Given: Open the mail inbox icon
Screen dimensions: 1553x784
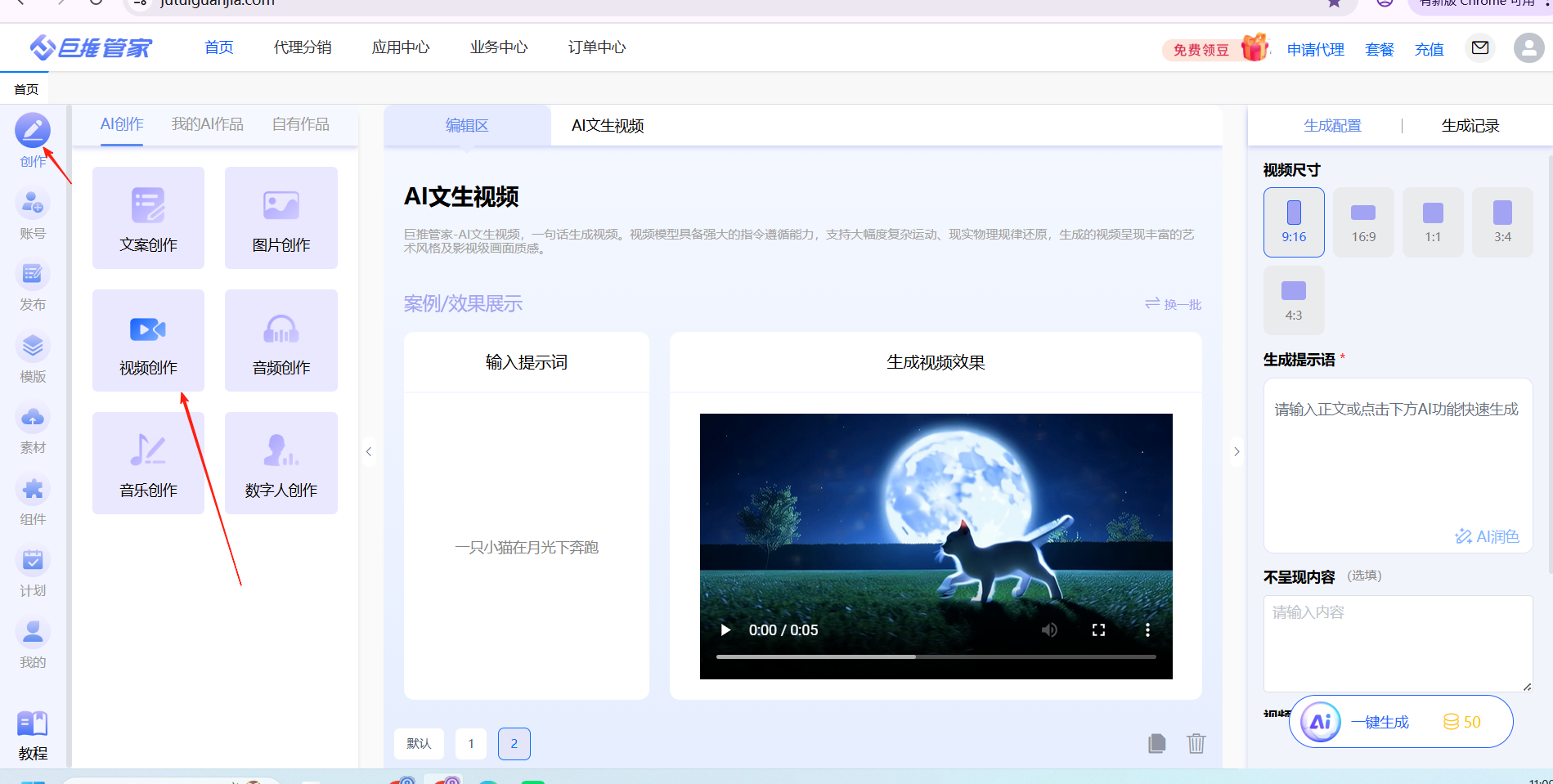Looking at the screenshot, I should [1480, 47].
